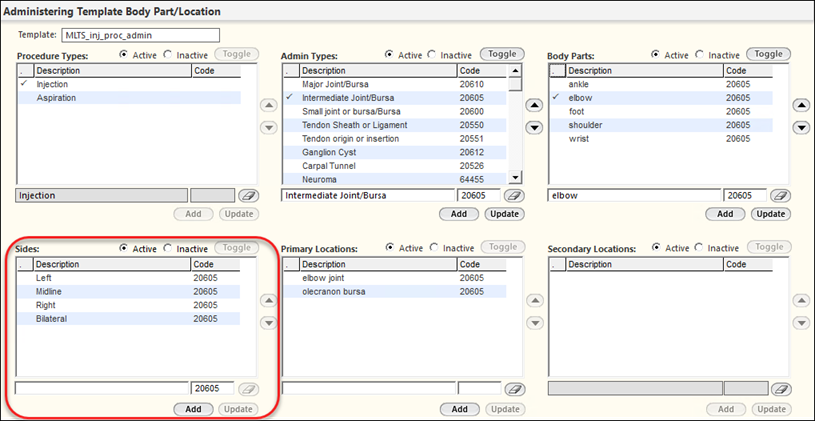Click Add button under Admin Types

pyautogui.click(x=459, y=214)
